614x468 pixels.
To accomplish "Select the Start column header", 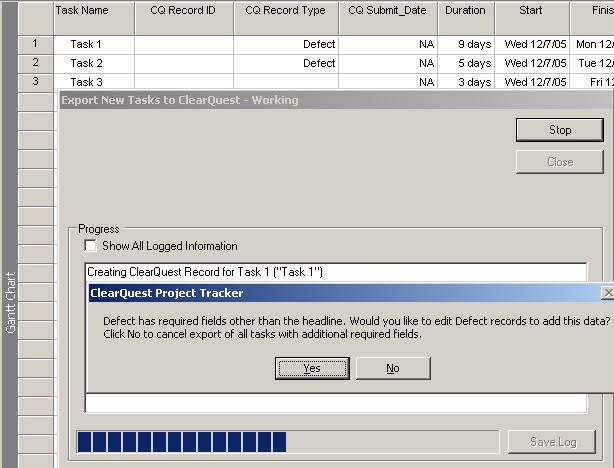I will point(532,18).
